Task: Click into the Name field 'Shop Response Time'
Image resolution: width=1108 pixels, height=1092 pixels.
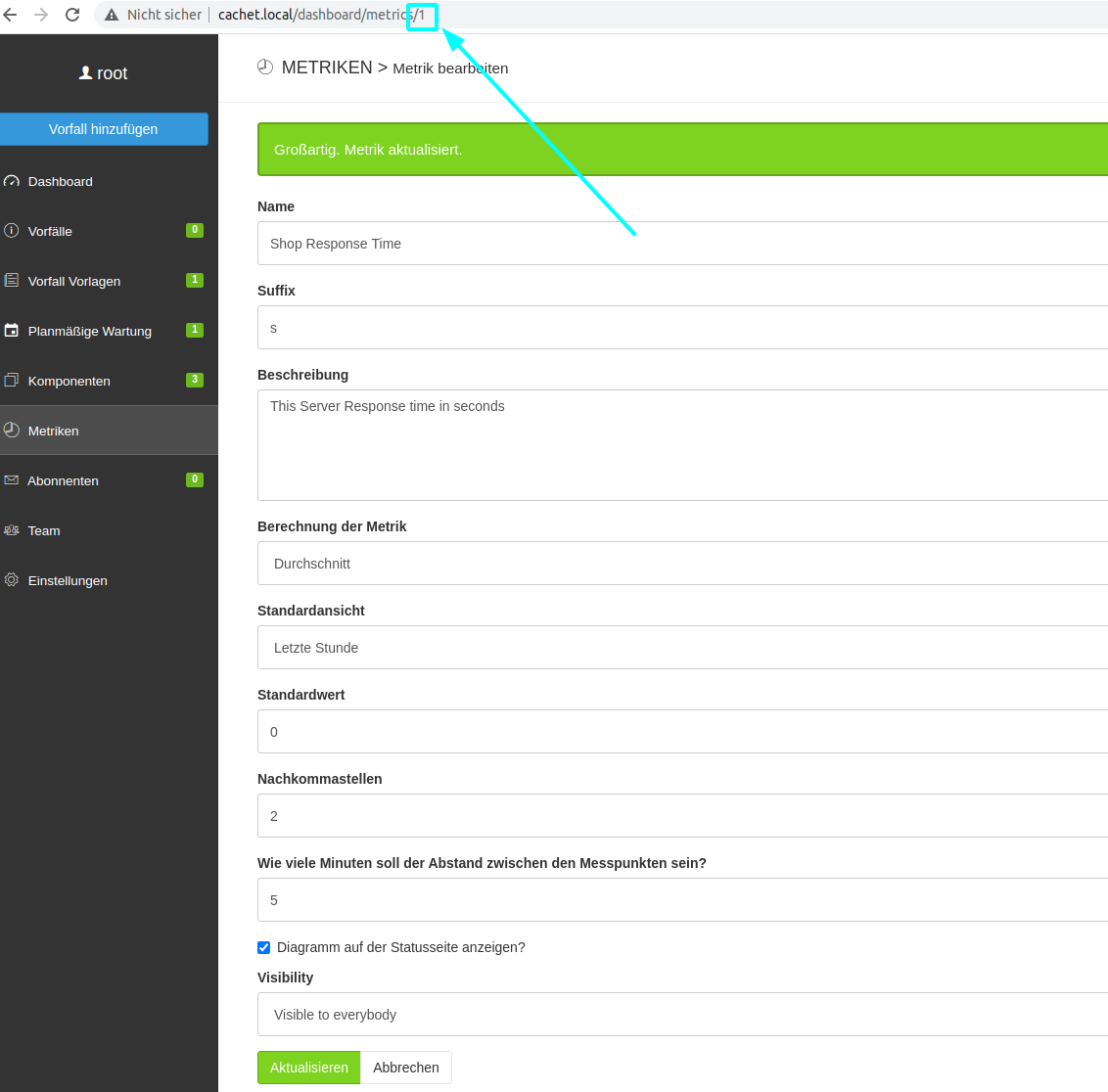Action: (x=682, y=244)
